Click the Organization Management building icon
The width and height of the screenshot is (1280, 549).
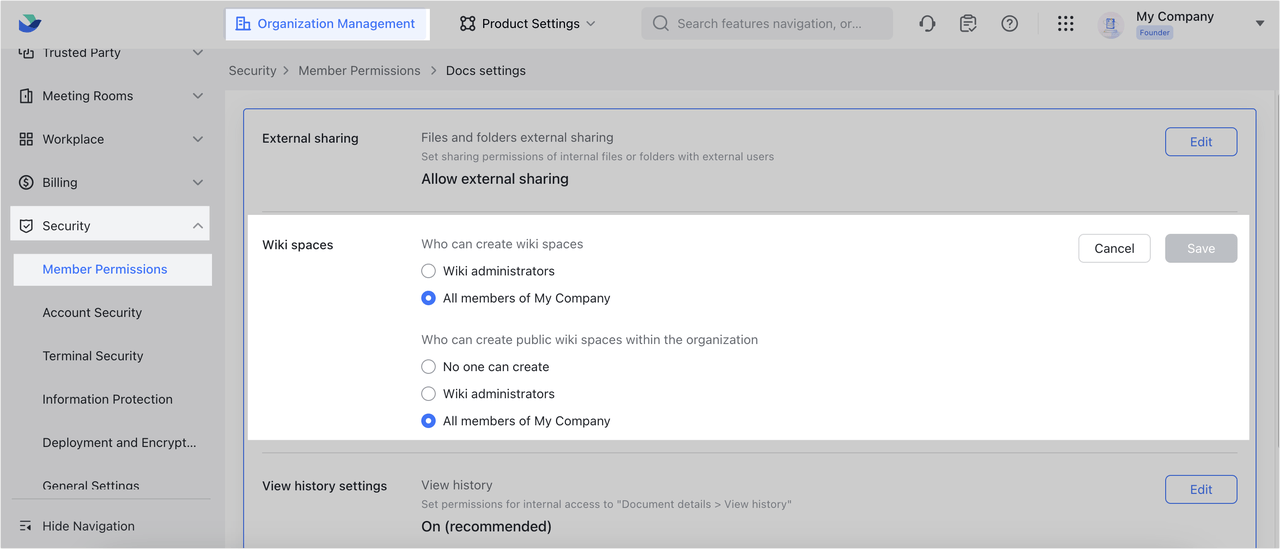pyautogui.click(x=243, y=24)
